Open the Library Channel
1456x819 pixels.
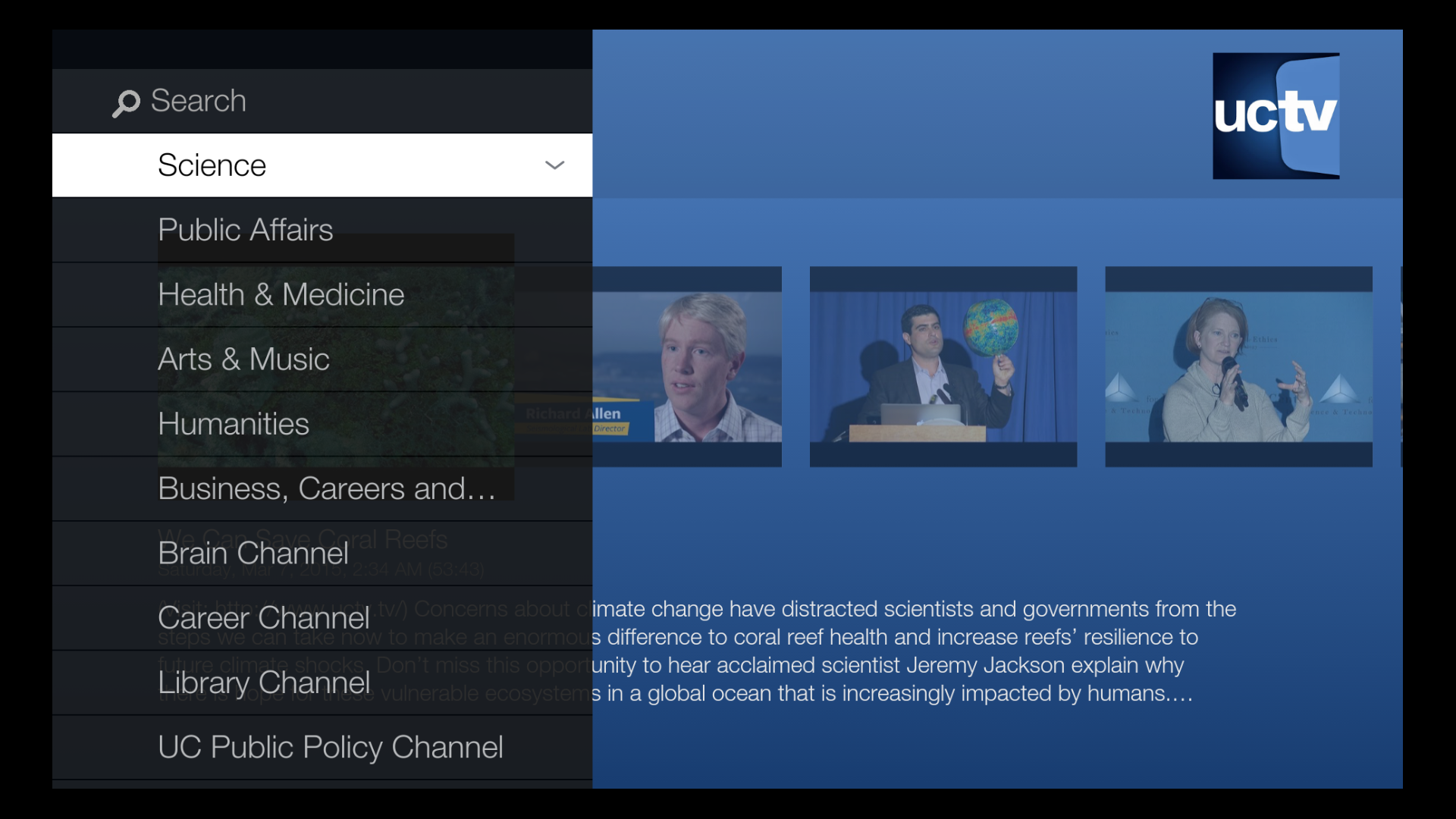click(x=262, y=682)
